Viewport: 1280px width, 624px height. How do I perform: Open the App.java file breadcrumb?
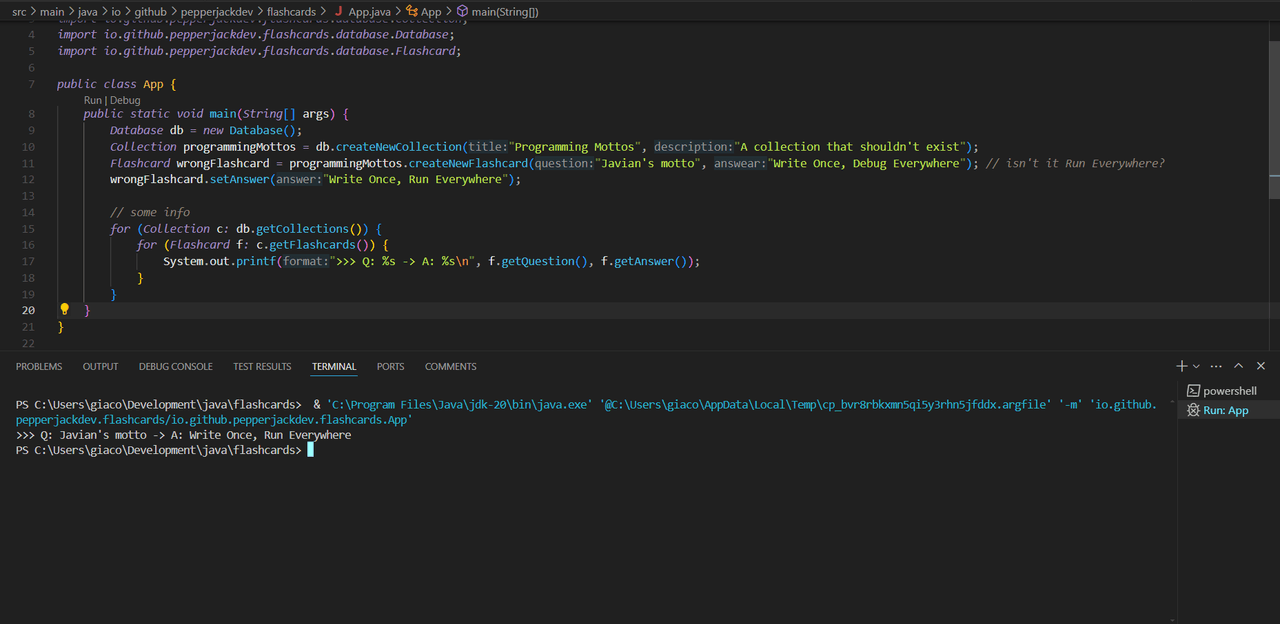(x=368, y=12)
